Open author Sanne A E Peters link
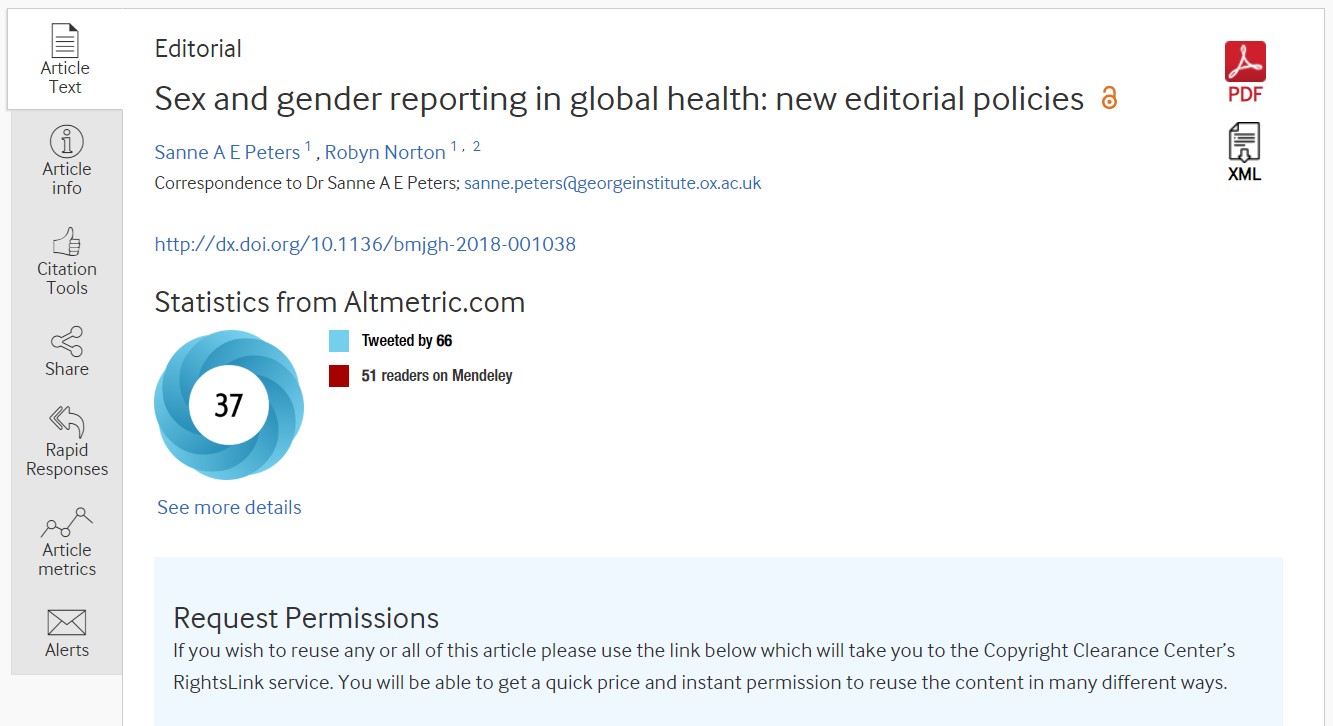 click(227, 152)
